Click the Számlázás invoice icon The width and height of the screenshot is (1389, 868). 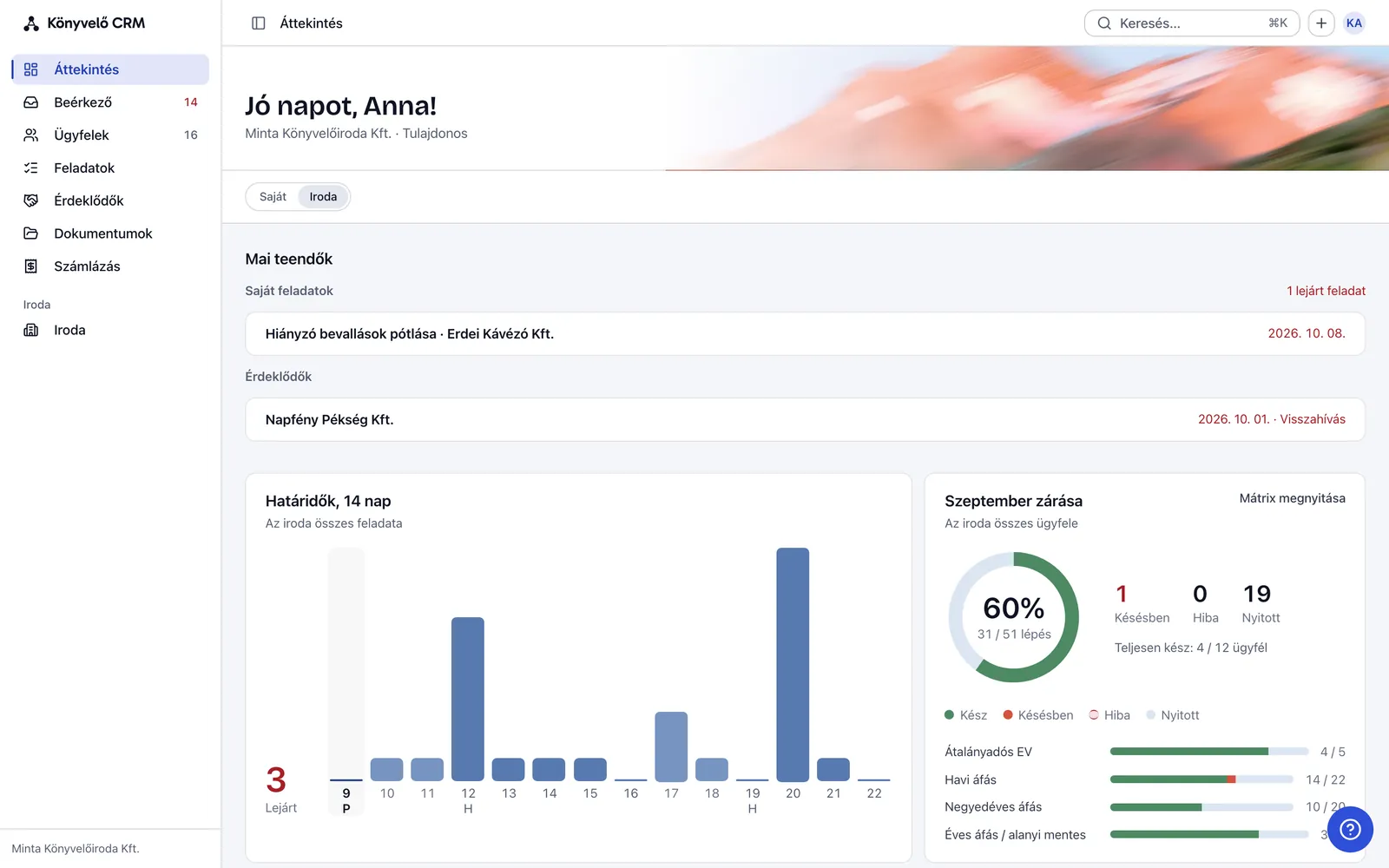click(31, 266)
